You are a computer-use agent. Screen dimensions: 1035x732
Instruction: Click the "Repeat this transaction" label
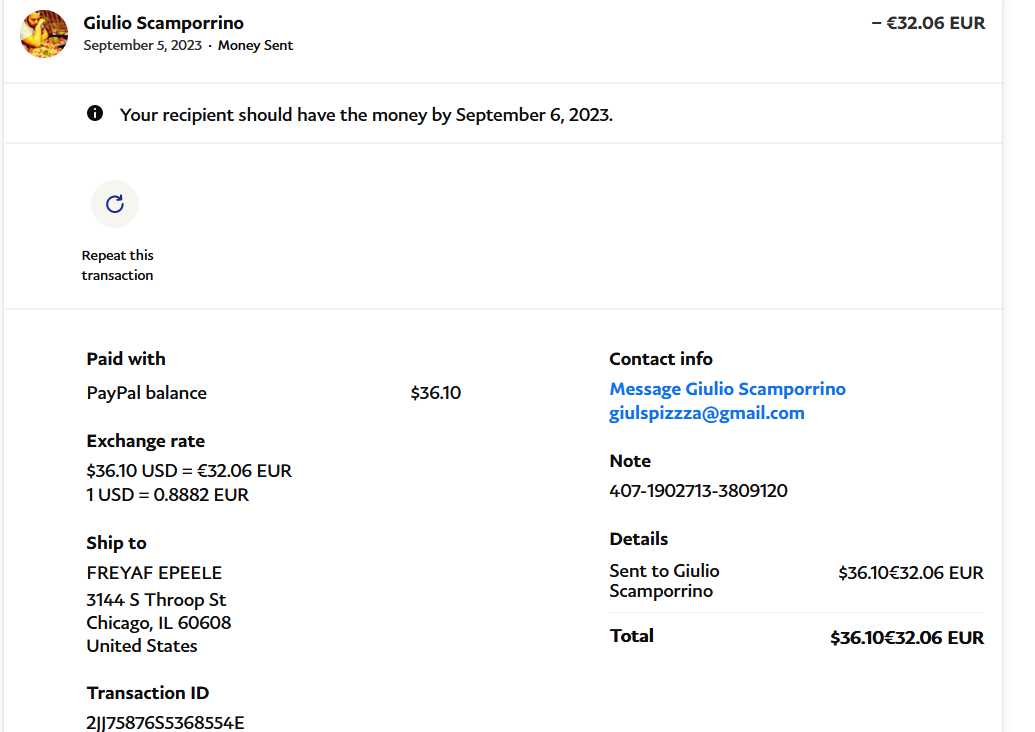point(117,265)
